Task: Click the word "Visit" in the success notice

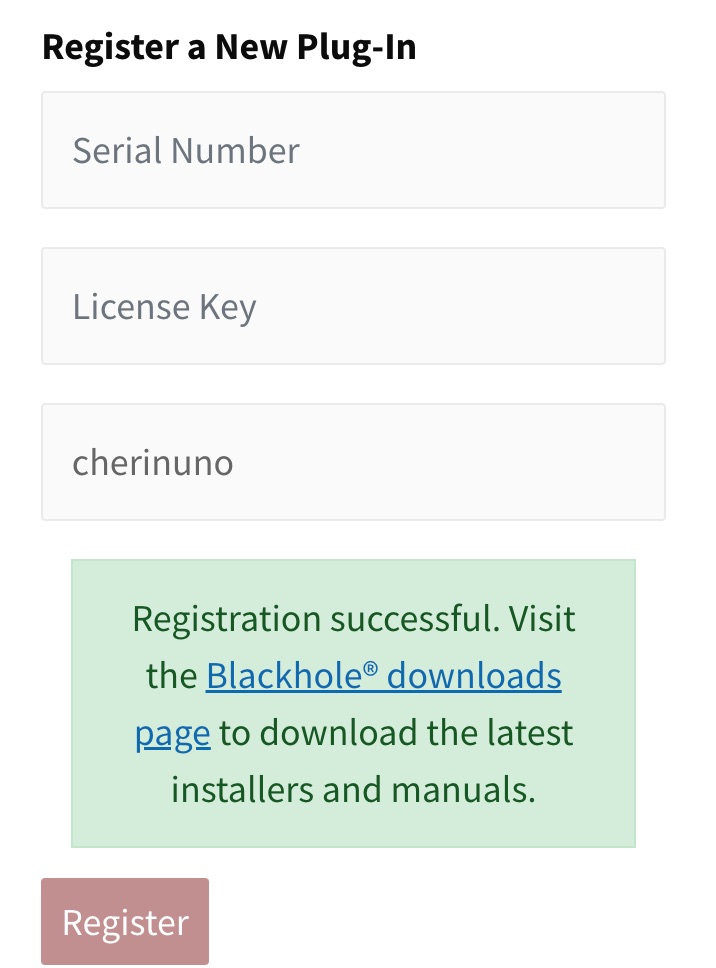Action: click(x=541, y=619)
